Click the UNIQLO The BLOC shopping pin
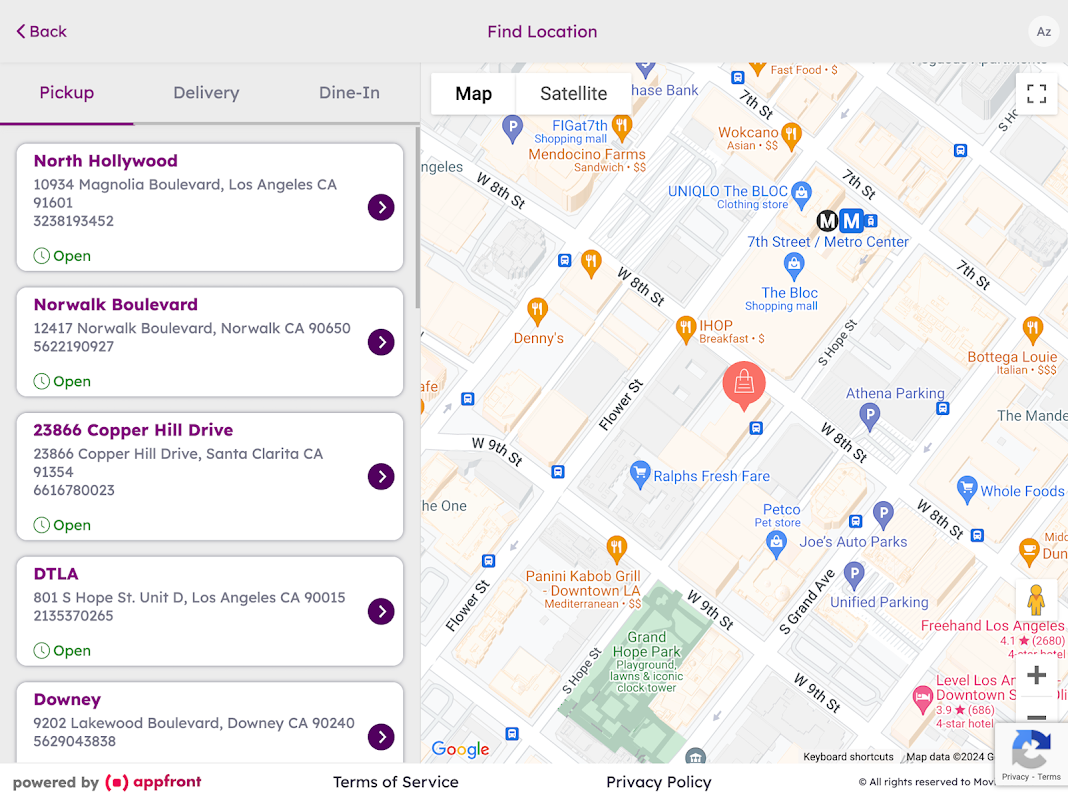The height and width of the screenshot is (800, 1068). click(802, 194)
